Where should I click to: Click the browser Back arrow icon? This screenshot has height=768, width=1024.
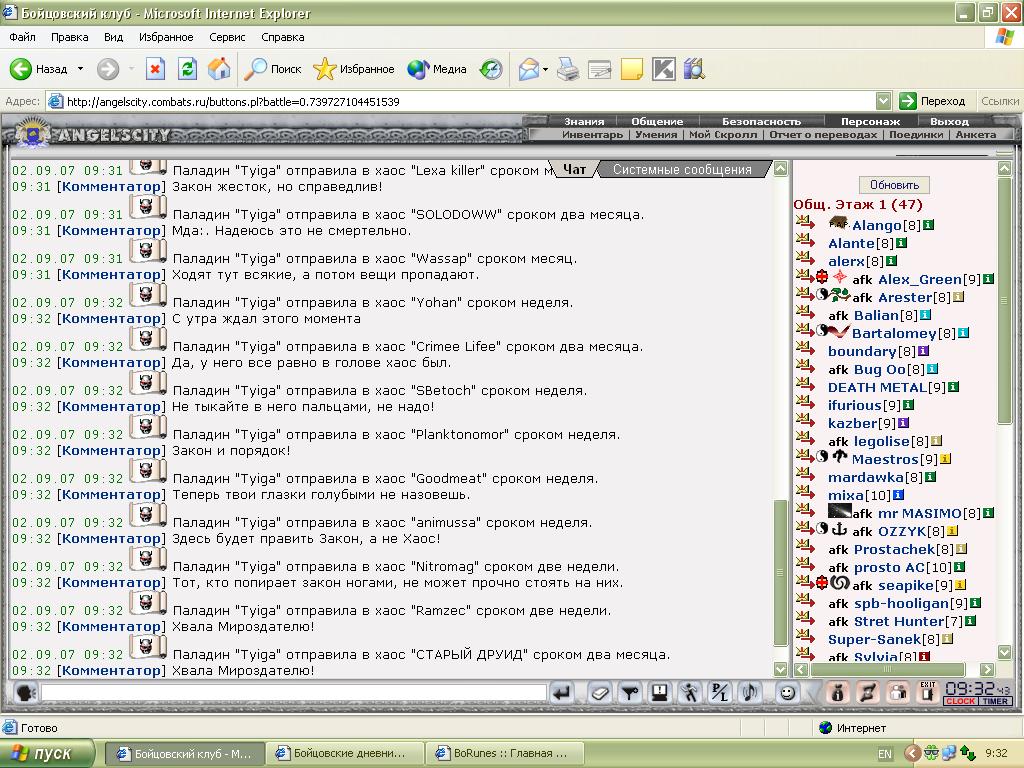click(20, 69)
